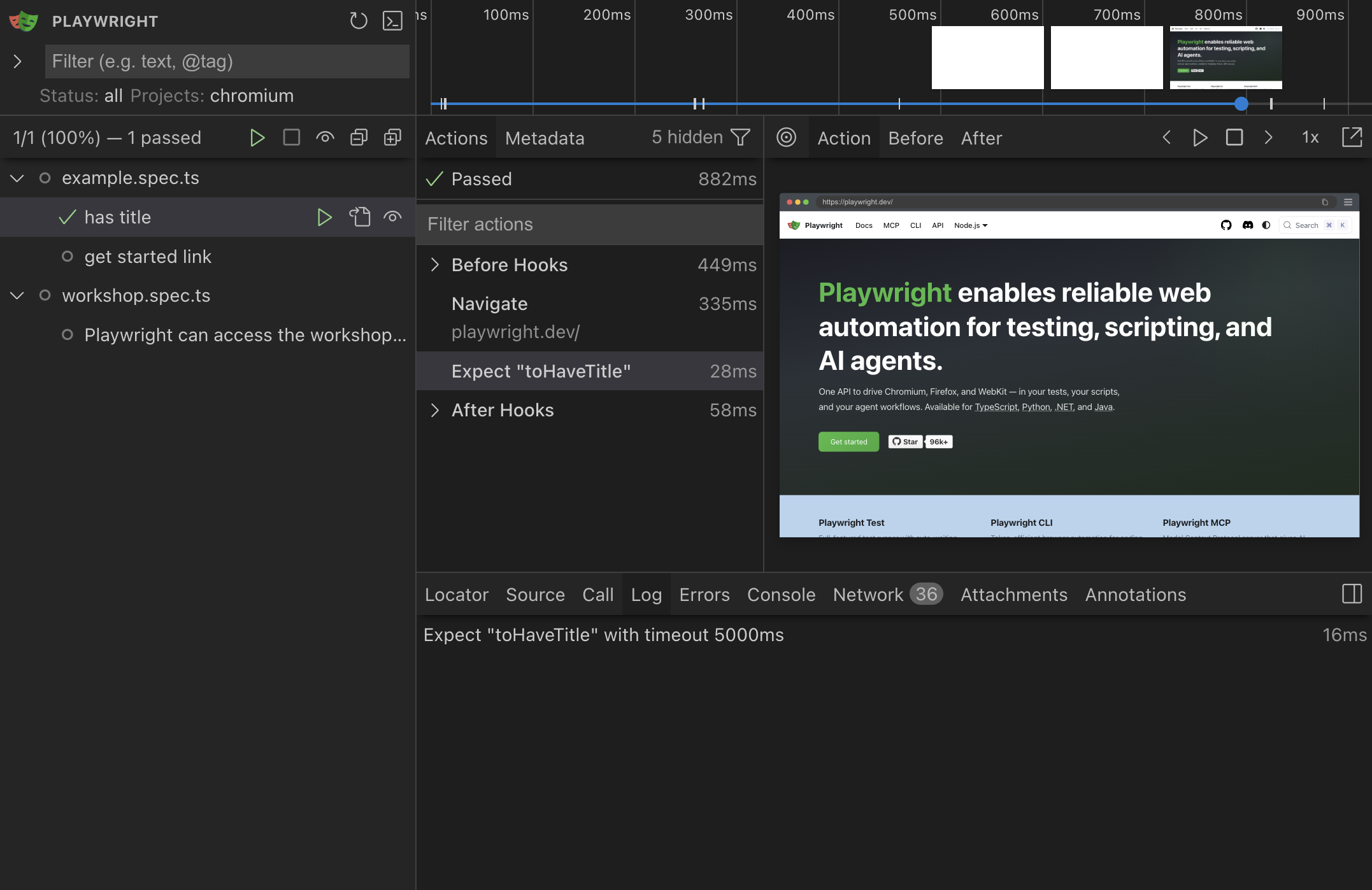Open the Annotations tab
This screenshot has height=890, width=1372.
[1136, 595]
